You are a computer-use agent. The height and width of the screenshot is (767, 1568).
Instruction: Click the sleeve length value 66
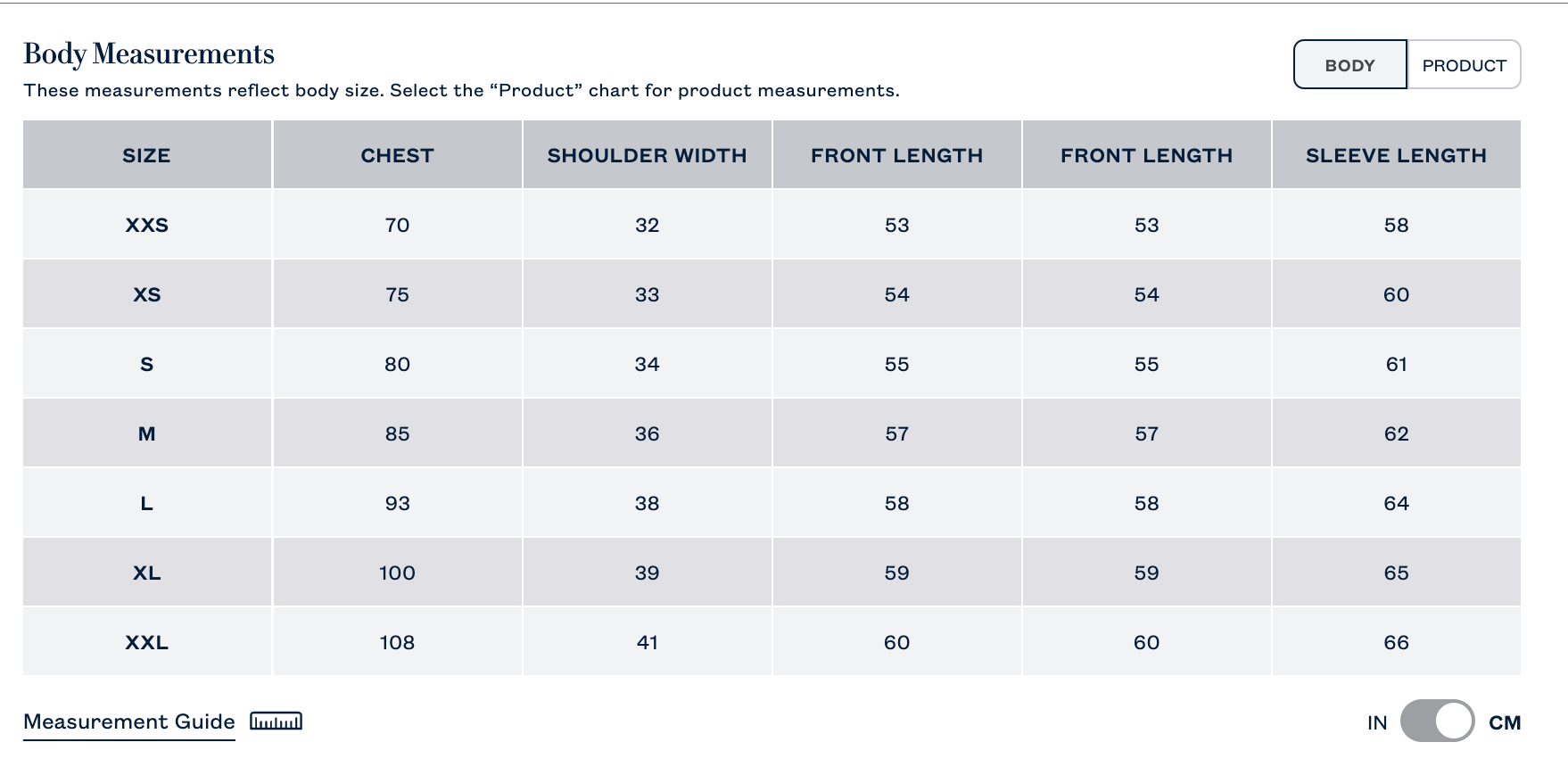pyautogui.click(x=1396, y=642)
